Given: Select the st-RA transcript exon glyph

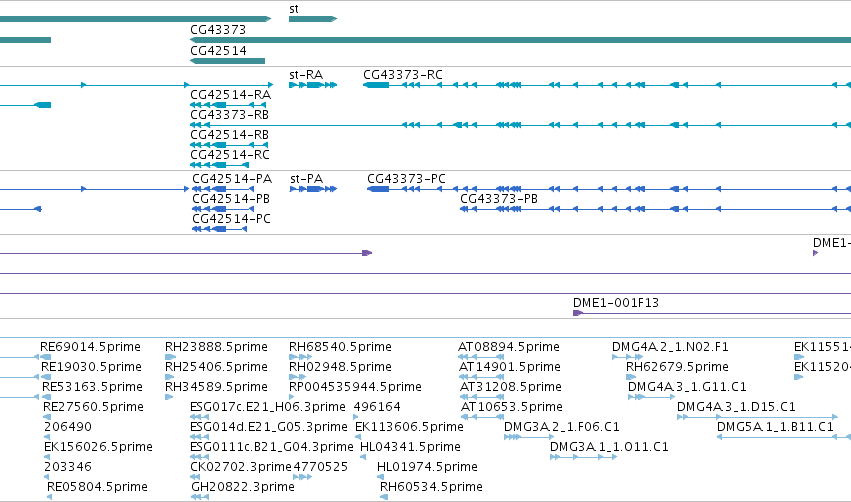Looking at the screenshot, I should 313,85.
